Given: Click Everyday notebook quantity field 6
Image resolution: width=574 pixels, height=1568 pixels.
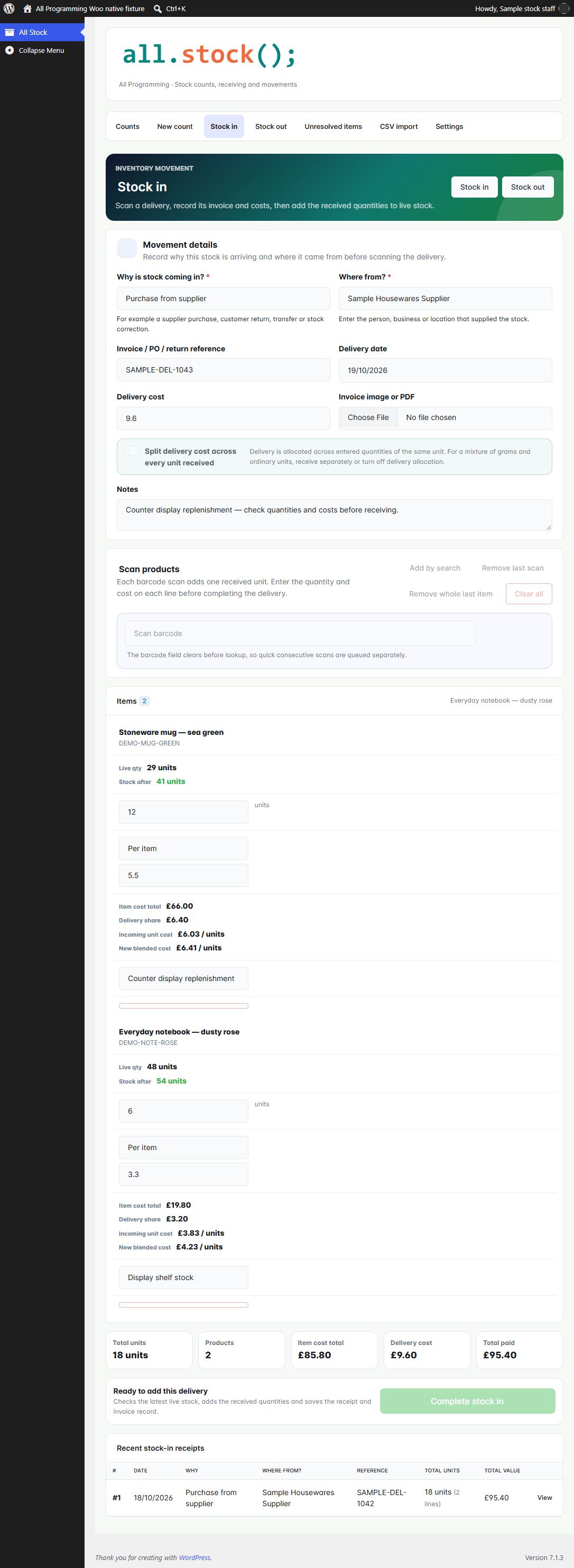Looking at the screenshot, I should (183, 1111).
